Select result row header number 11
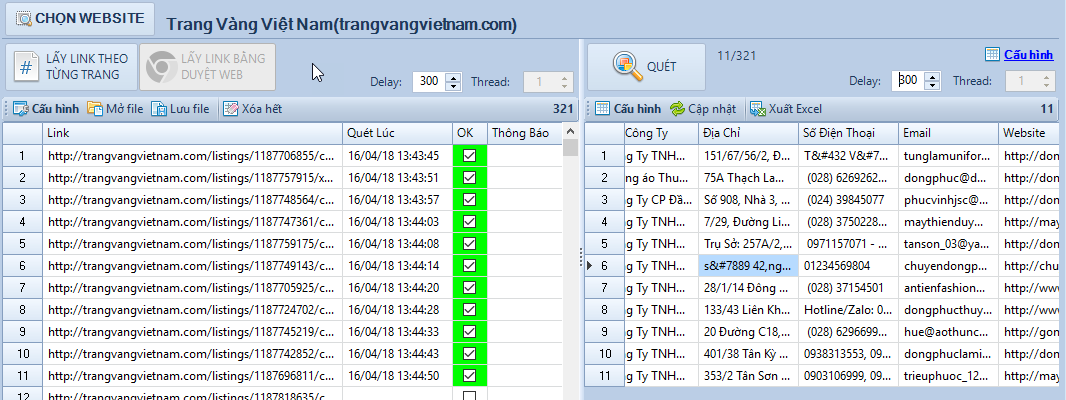1066x400 pixels. (x=604, y=376)
